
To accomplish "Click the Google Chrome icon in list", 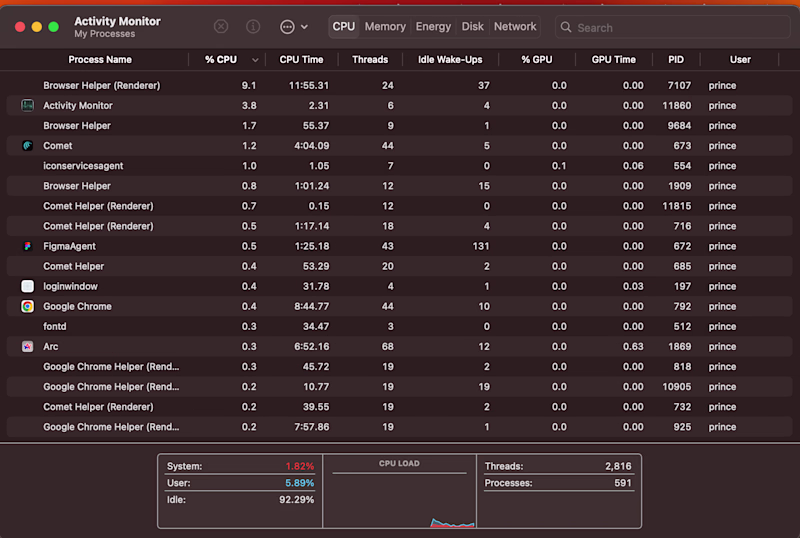I will pyautogui.click(x=28, y=306).
